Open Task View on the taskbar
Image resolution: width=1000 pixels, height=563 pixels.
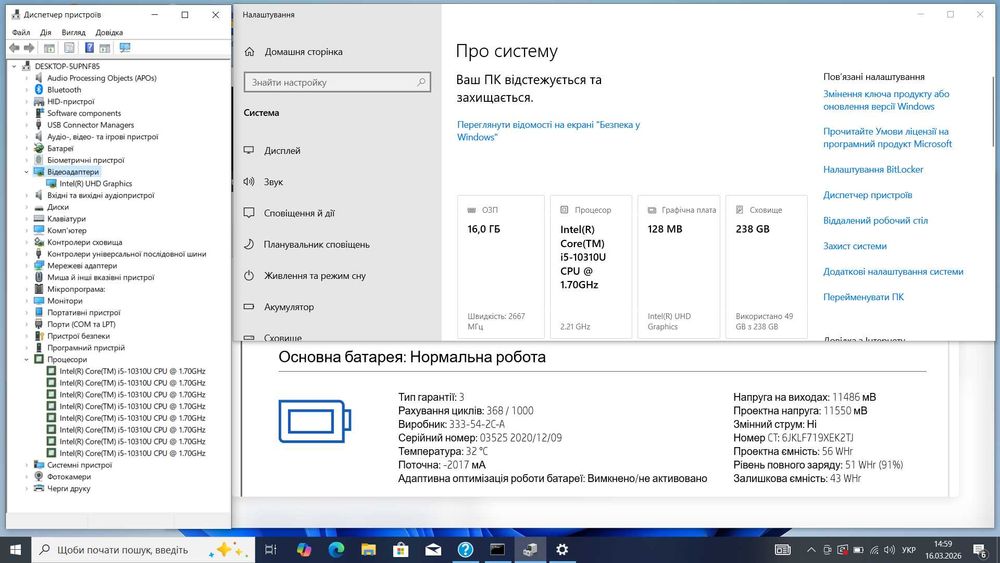[270, 550]
